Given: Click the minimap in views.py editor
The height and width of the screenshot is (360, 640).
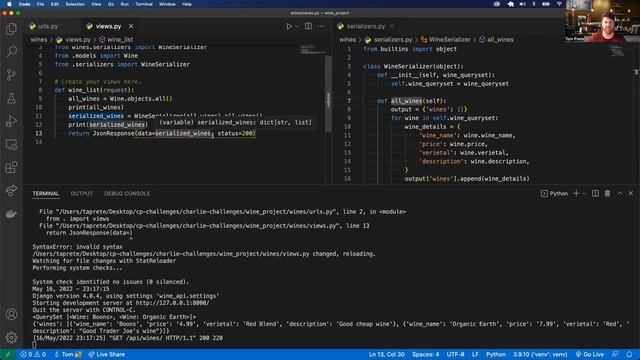Looking at the screenshot, I should 312,50.
